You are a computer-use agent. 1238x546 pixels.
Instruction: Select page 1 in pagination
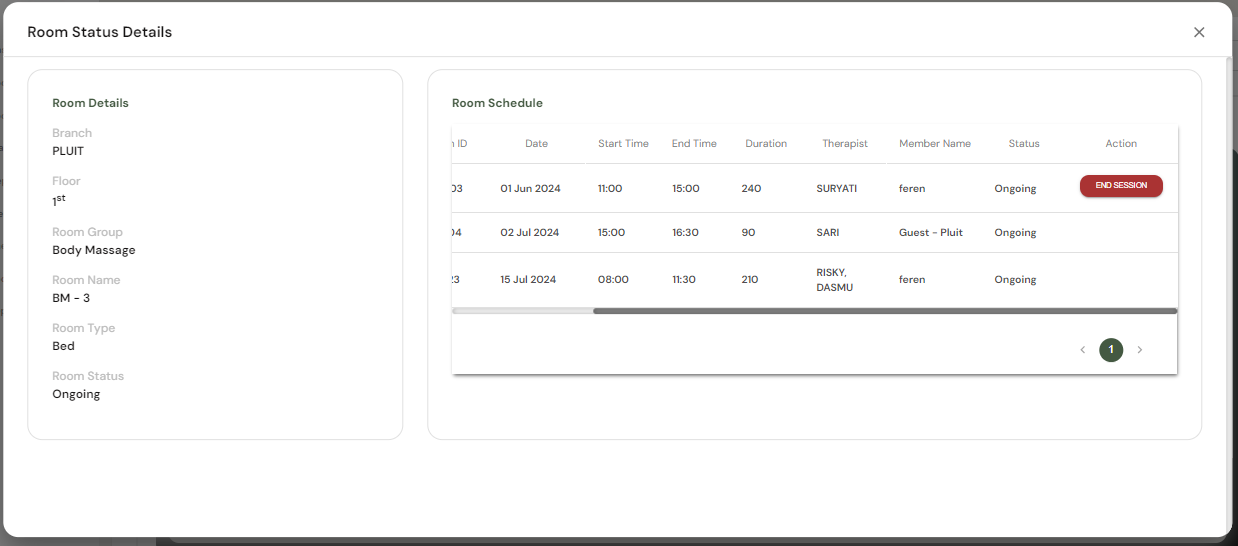(1111, 350)
